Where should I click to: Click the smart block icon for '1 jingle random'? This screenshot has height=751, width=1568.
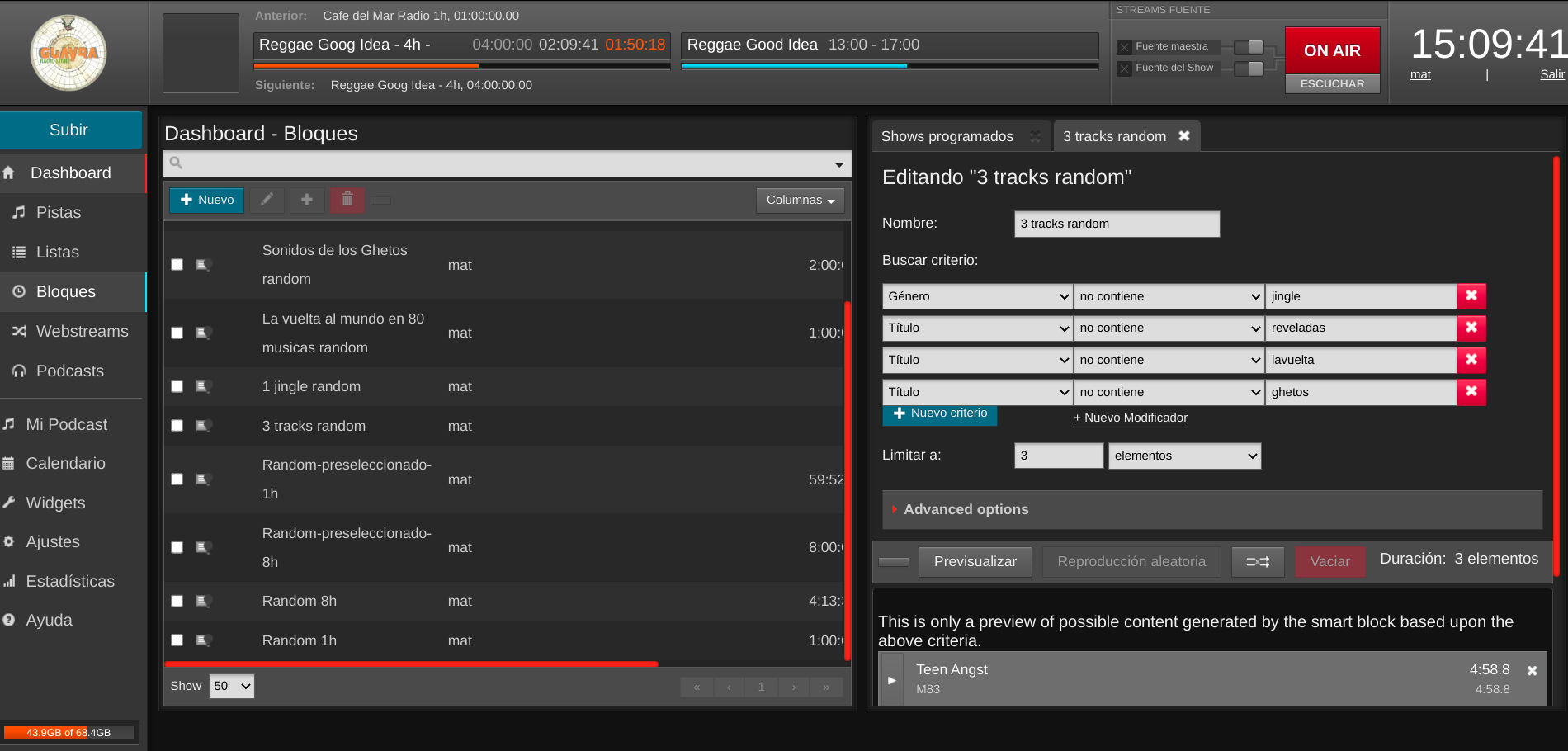coord(203,386)
